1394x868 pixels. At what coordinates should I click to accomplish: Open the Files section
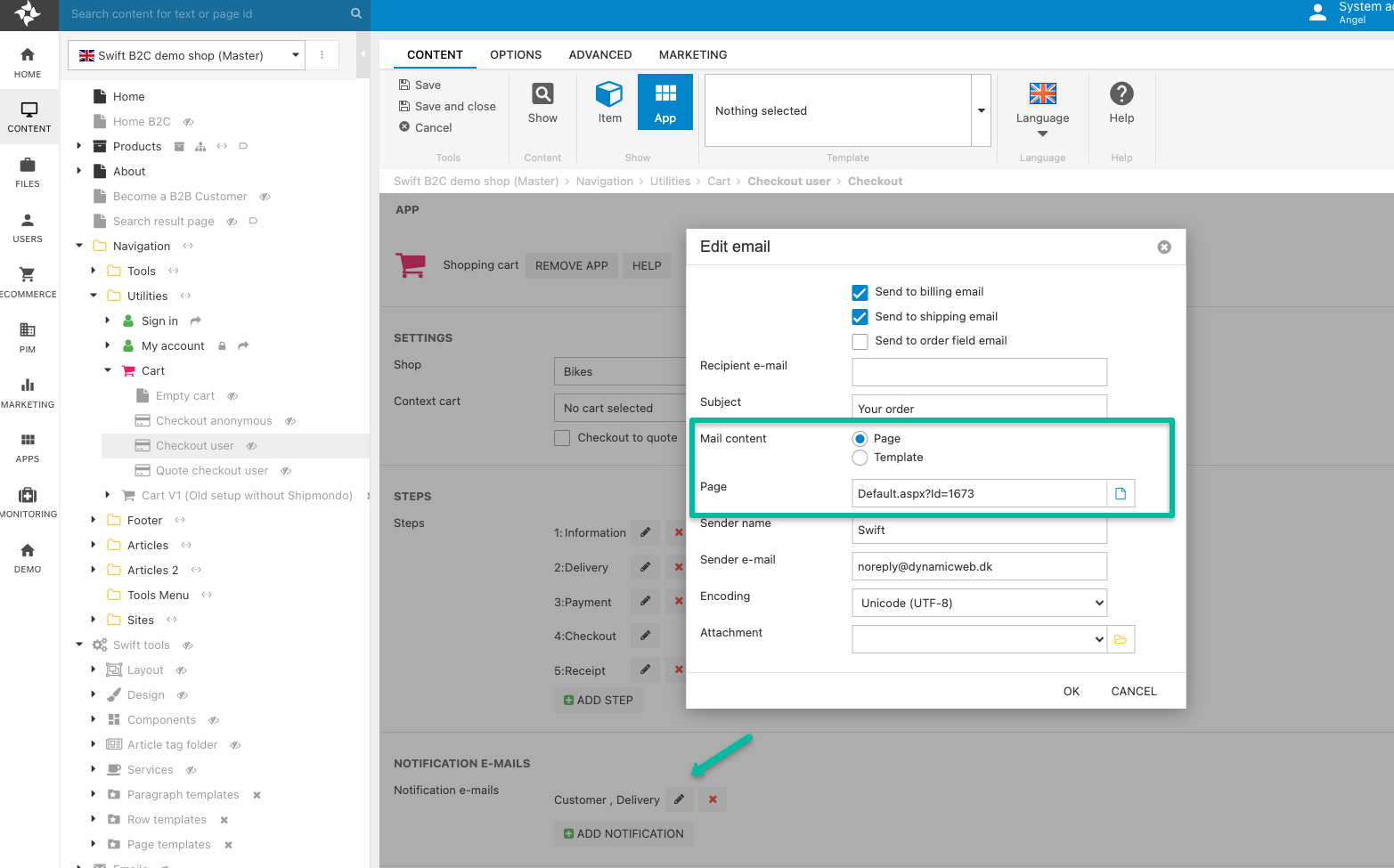pos(28,173)
